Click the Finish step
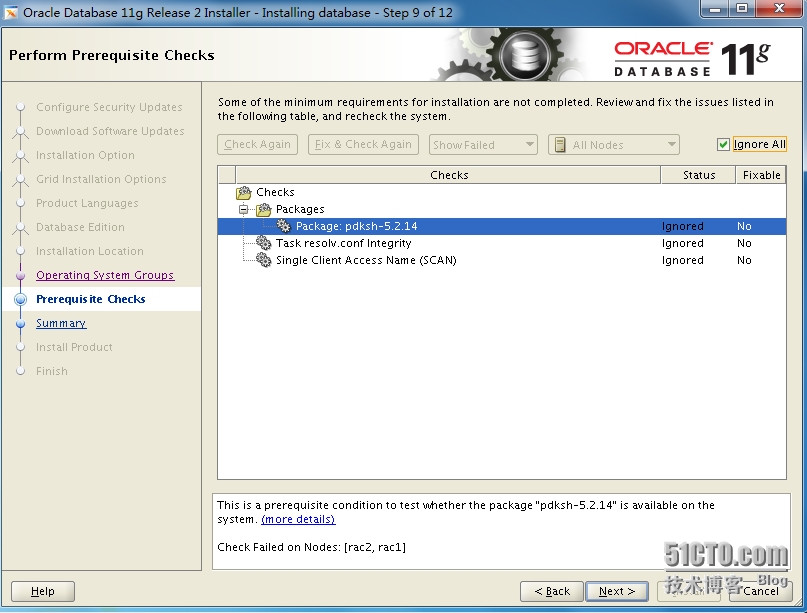 (51, 371)
